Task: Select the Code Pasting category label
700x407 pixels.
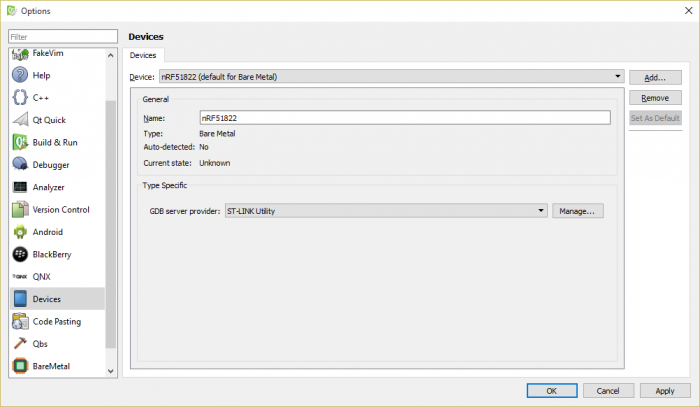Action: [57, 321]
